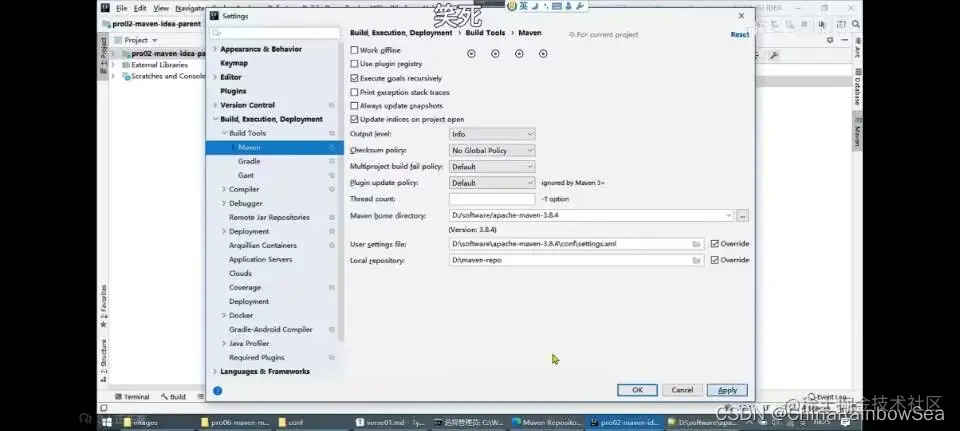Image resolution: width=960 pixels, height=431 pixels.
Task: Enable Use plugin registry checkbox
Action: pyautogui.click(x=354, y=64)
